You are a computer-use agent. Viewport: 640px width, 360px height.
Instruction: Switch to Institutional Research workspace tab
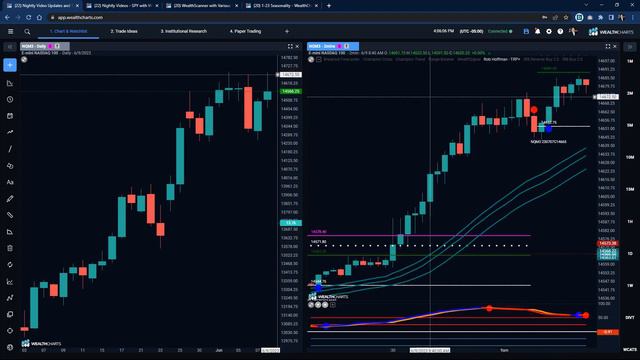point(184,31)
